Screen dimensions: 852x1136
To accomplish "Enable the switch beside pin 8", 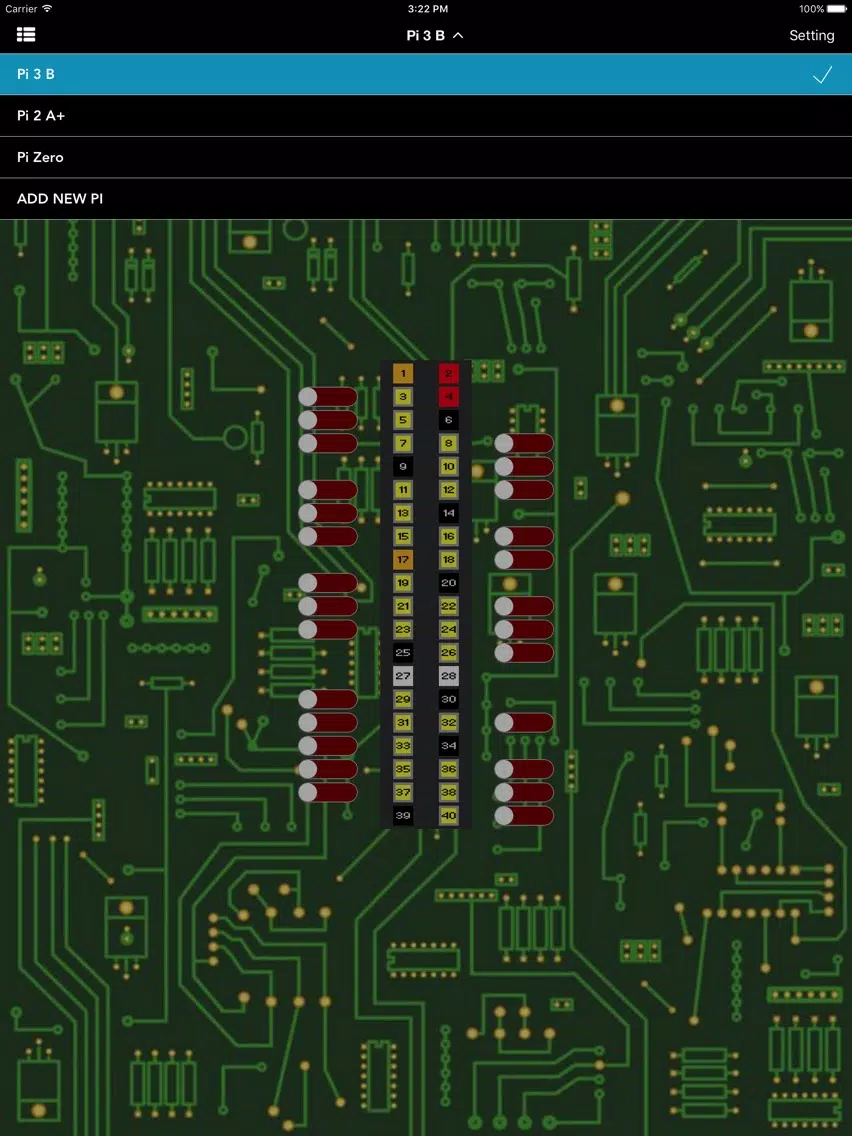I will (x=524, y=443).
